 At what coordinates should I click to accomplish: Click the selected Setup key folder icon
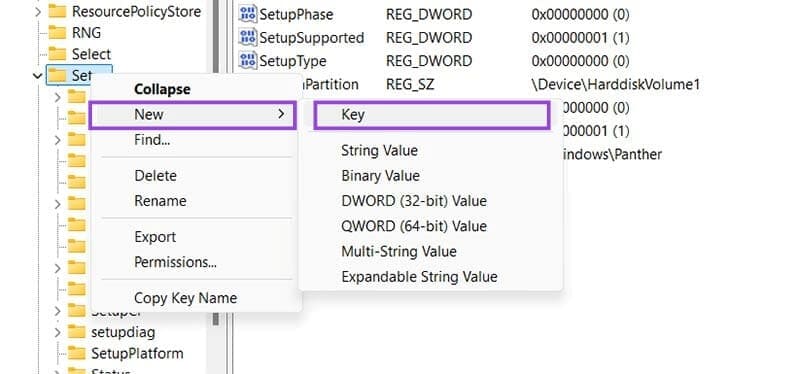(57, 76)
